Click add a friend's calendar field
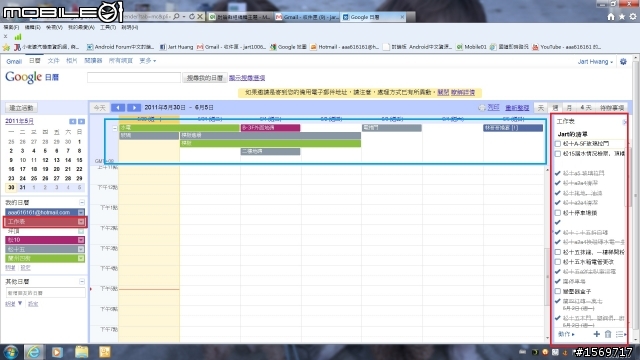 [x=45, y=293]
